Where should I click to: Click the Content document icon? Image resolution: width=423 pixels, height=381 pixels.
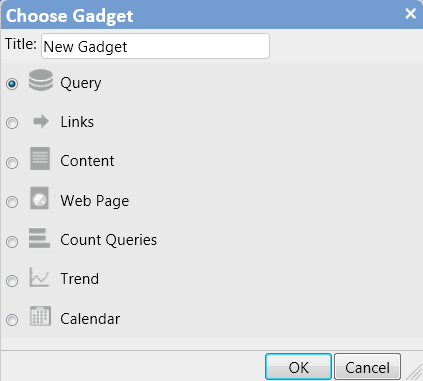point(40,159)
